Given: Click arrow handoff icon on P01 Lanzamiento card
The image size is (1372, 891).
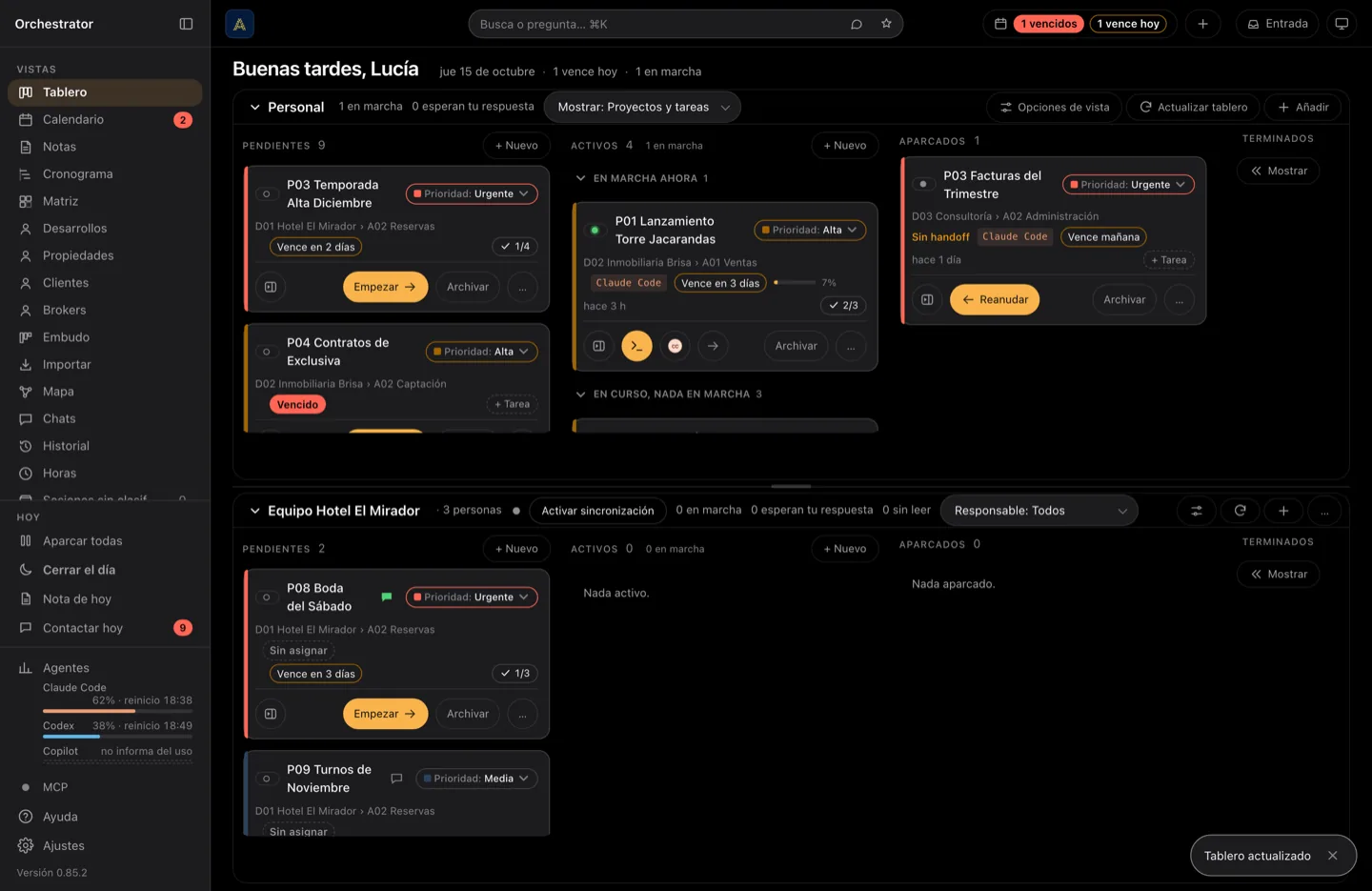Looking at the screenshot, I should (713, 346).
